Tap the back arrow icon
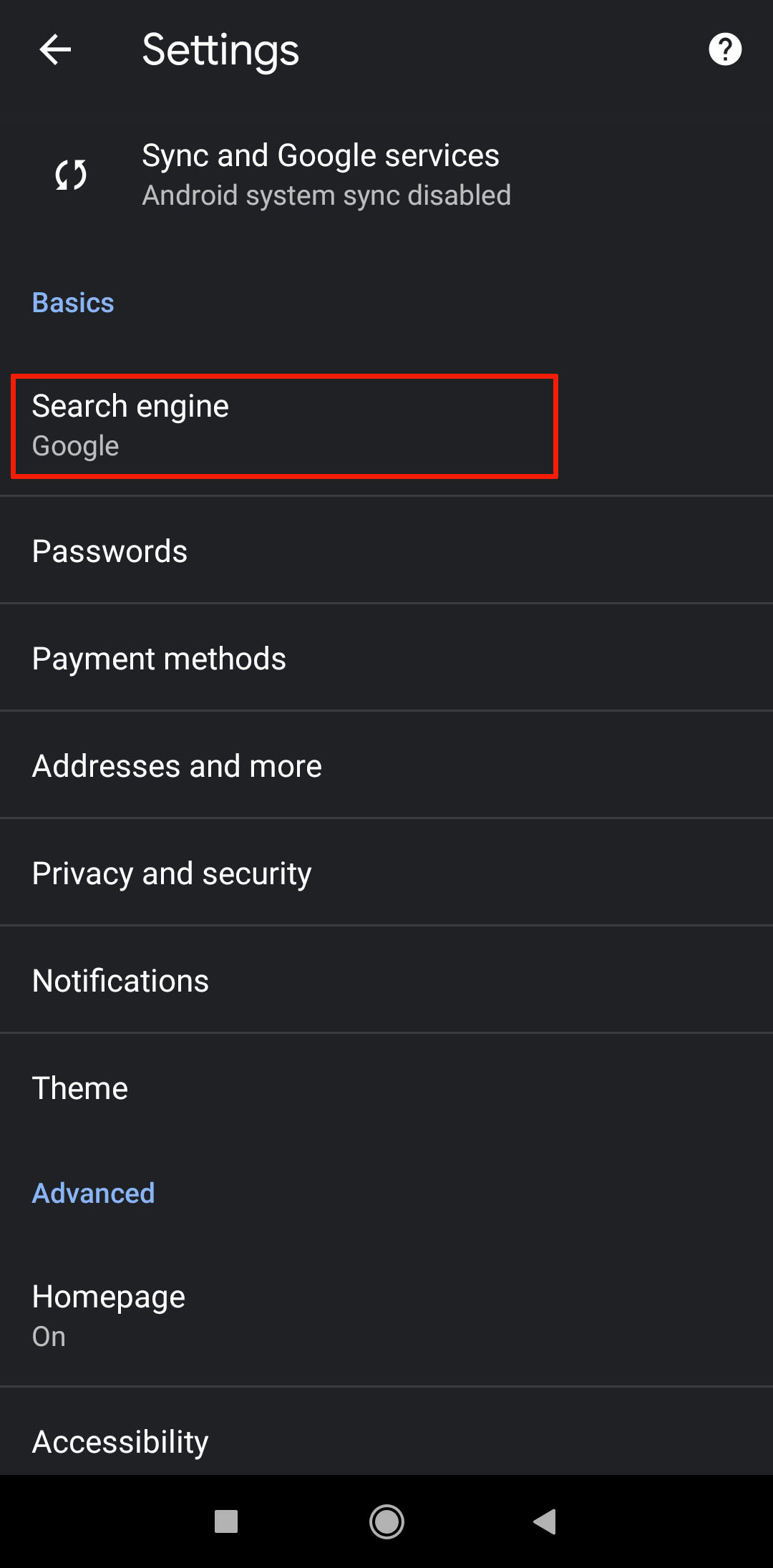Screen dimensions: 773x1568 coord(55,50)
